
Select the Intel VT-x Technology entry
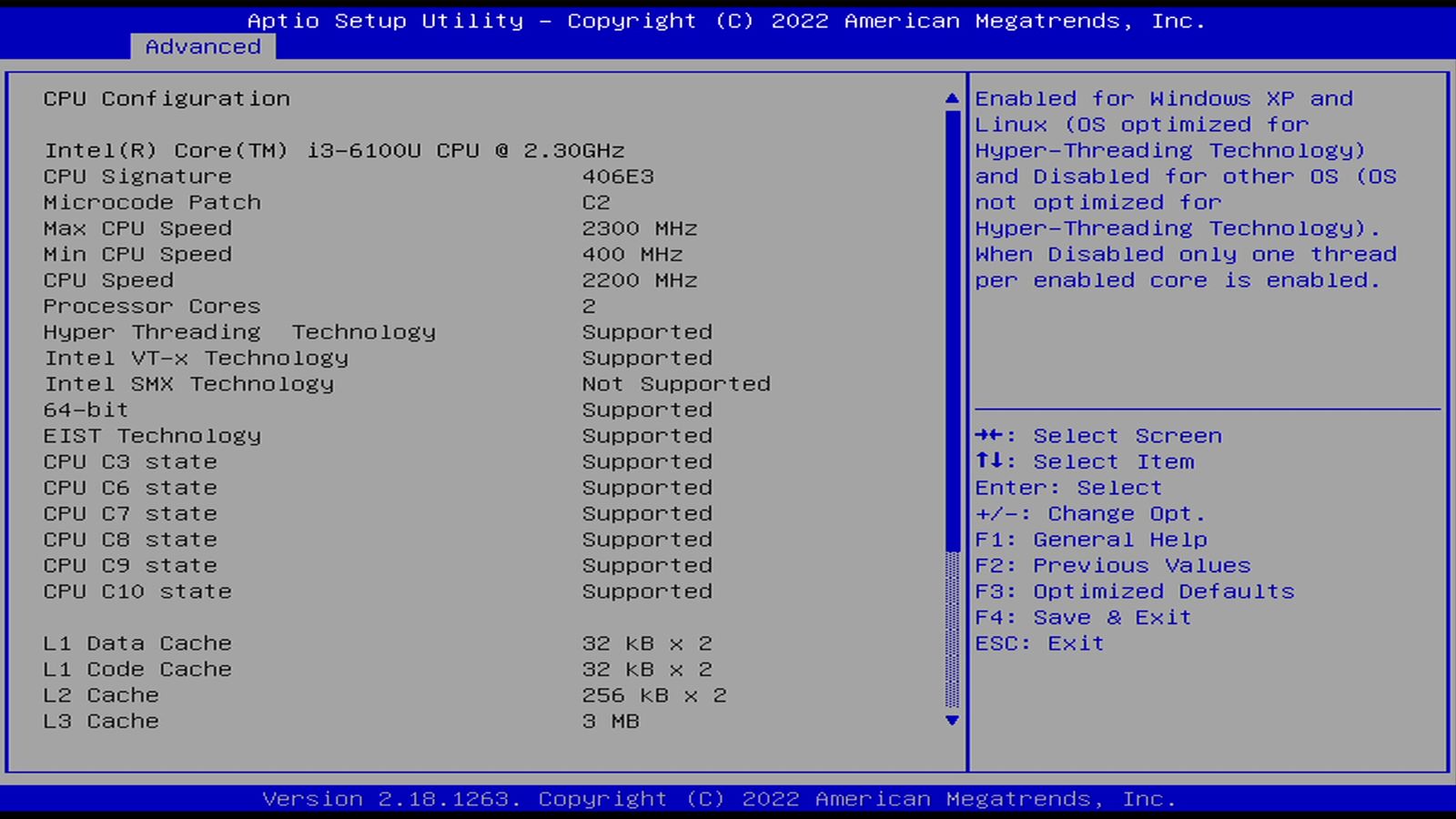click(196, 359)
